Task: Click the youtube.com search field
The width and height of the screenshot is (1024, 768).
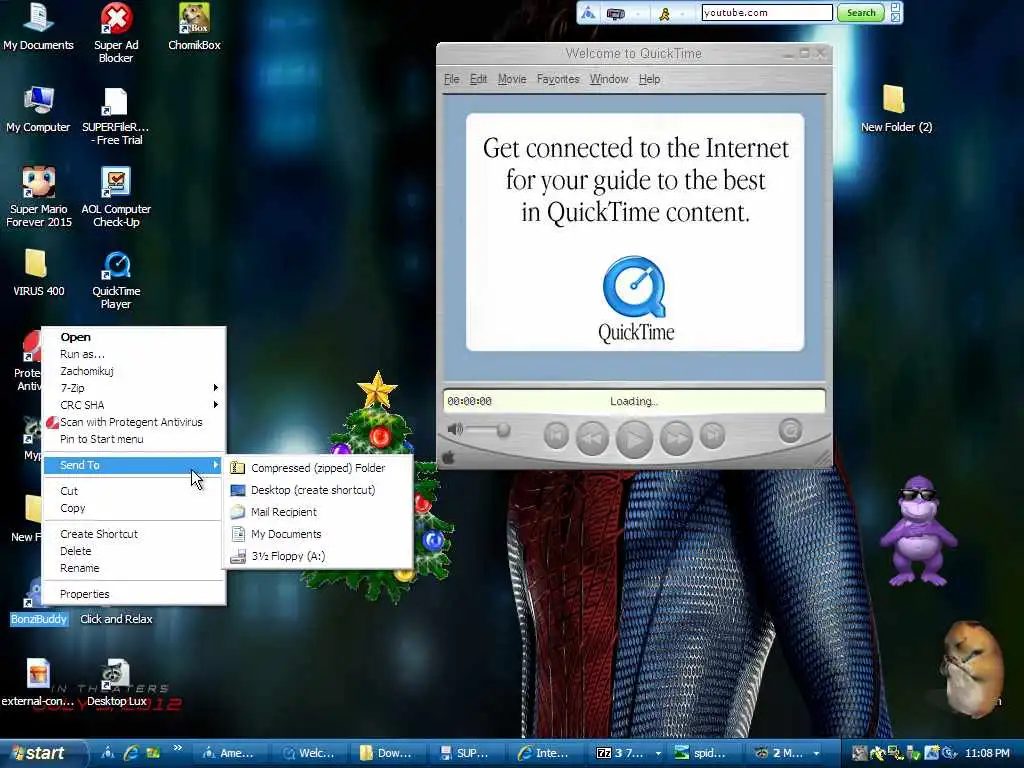Action: coord(767,12)
